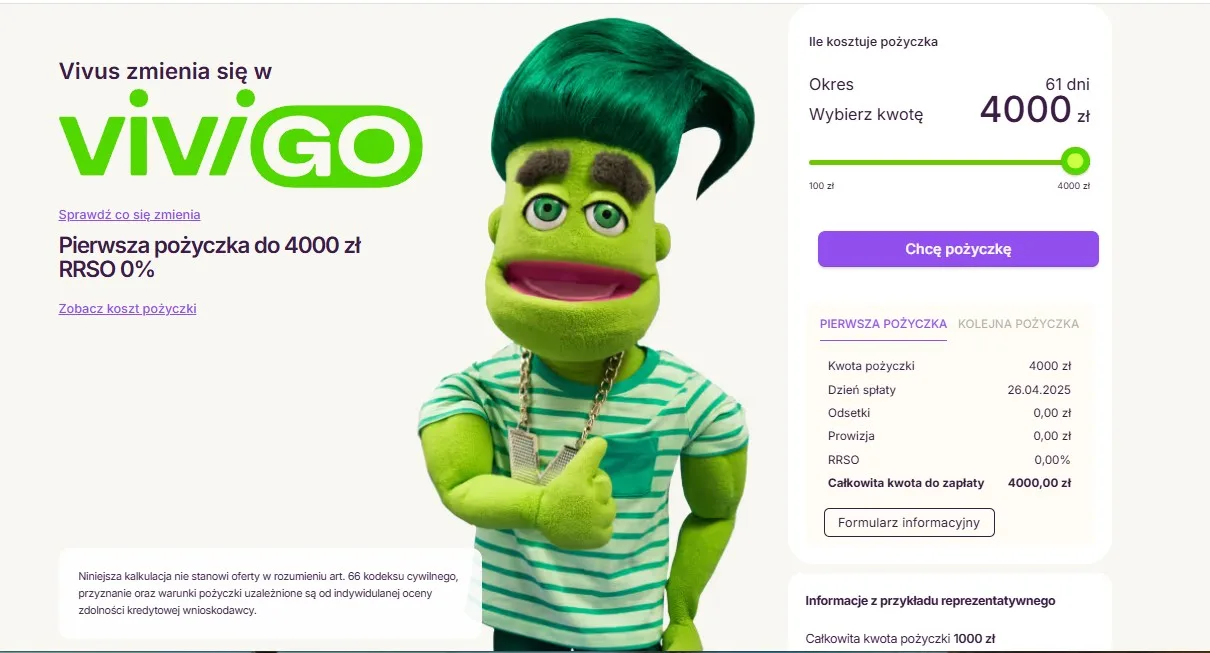
Task: Click the round green loan amount slider handle
Action: pos(1075,161)
